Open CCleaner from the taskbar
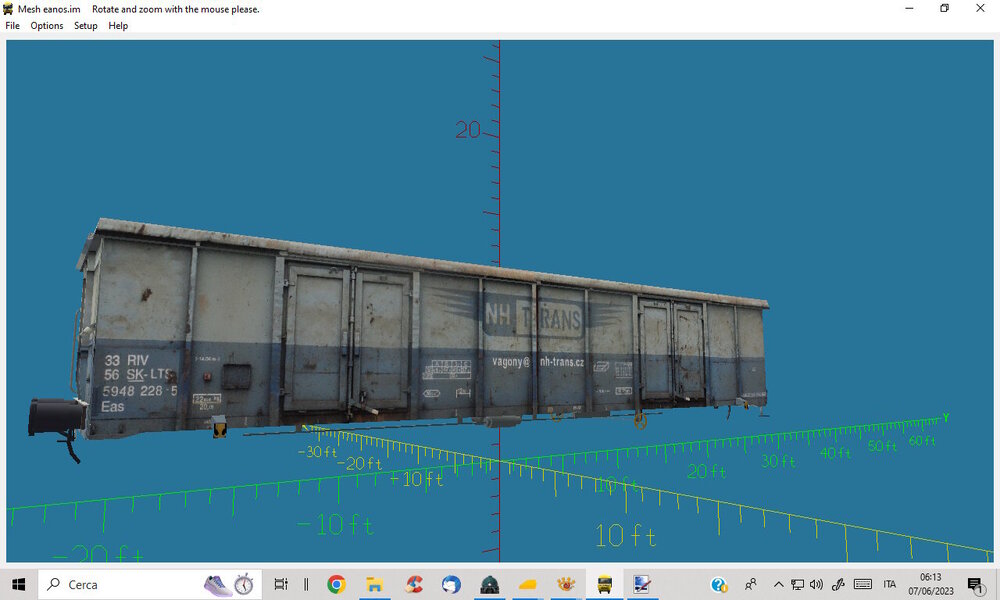The width and height of the screenshot is (1000, 600). tap(414, 584)
